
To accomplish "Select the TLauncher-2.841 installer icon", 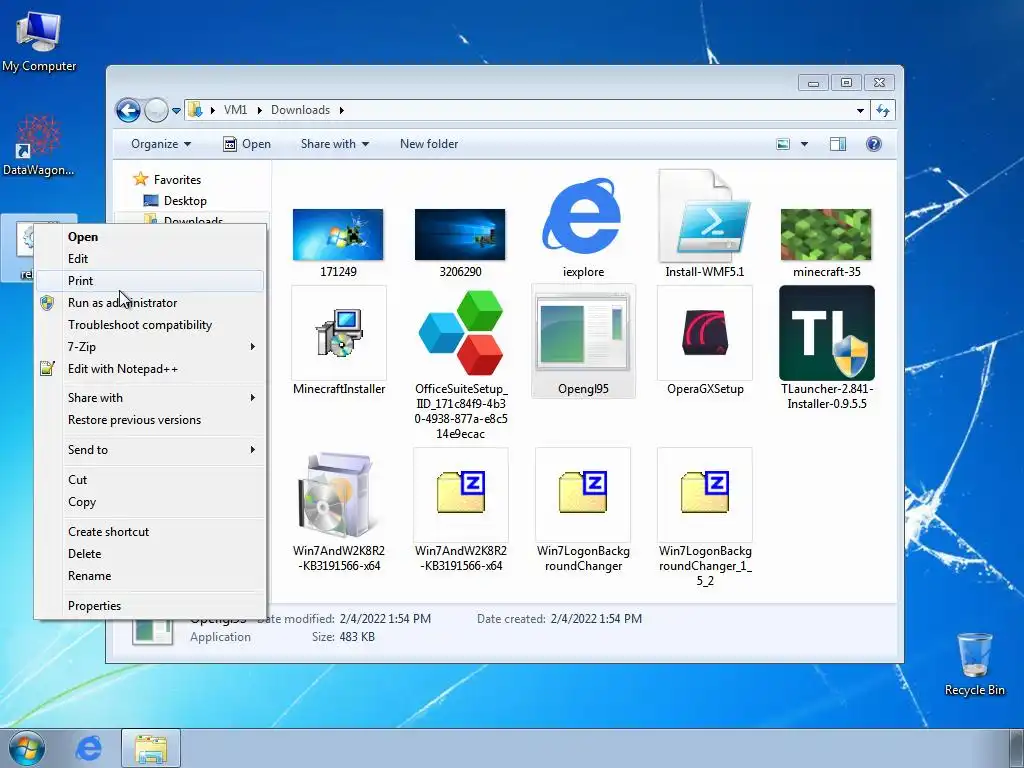I will pos(827,332).
